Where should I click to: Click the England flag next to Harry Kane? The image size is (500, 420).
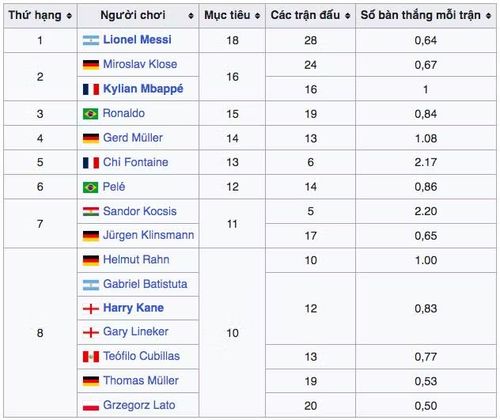pos(91,309)
